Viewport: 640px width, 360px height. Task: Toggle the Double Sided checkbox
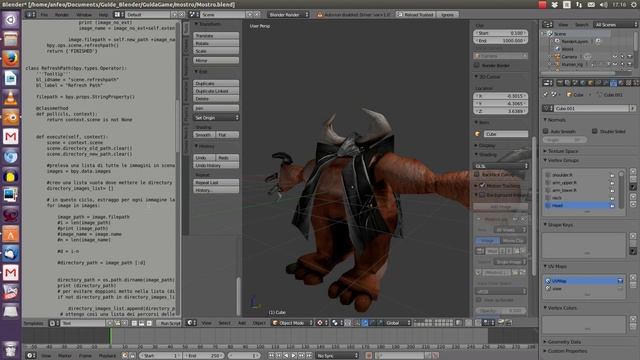pos(595,131)
